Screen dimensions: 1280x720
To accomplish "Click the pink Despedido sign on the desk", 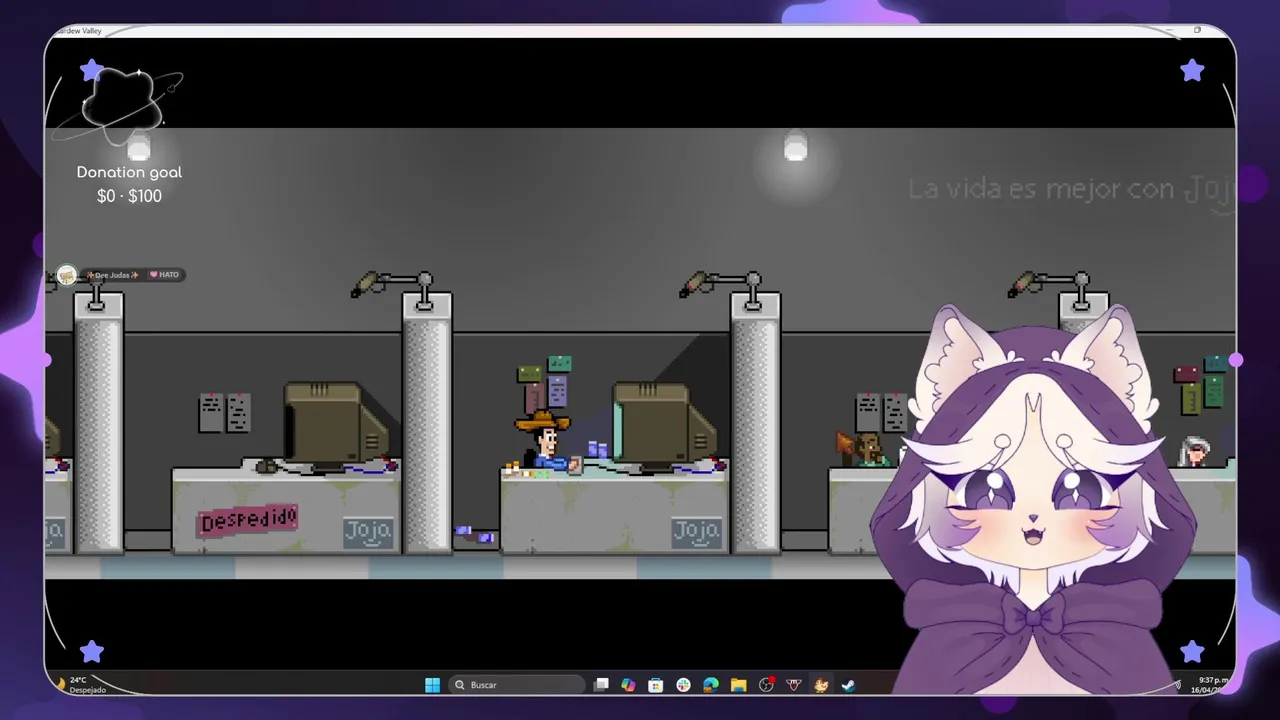I will click(x=248, y=520).
